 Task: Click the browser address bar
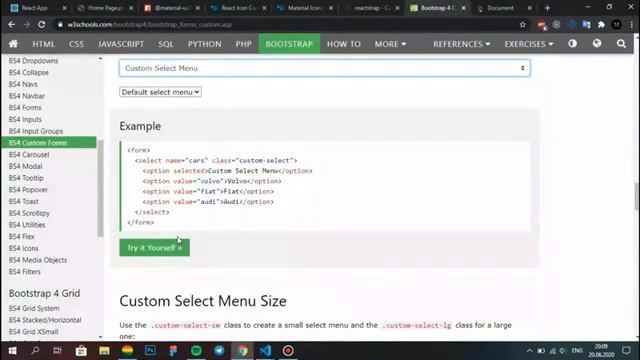pyautogui.click(x=286, y=24)
